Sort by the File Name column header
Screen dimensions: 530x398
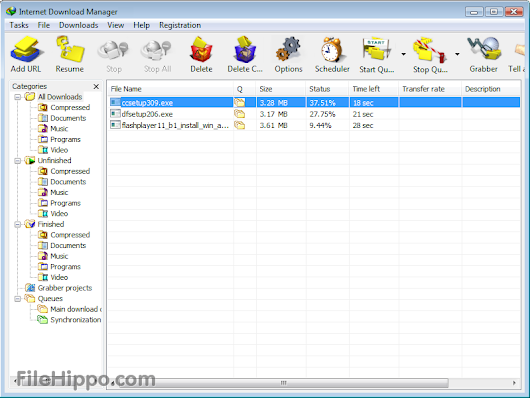(170, 89)
